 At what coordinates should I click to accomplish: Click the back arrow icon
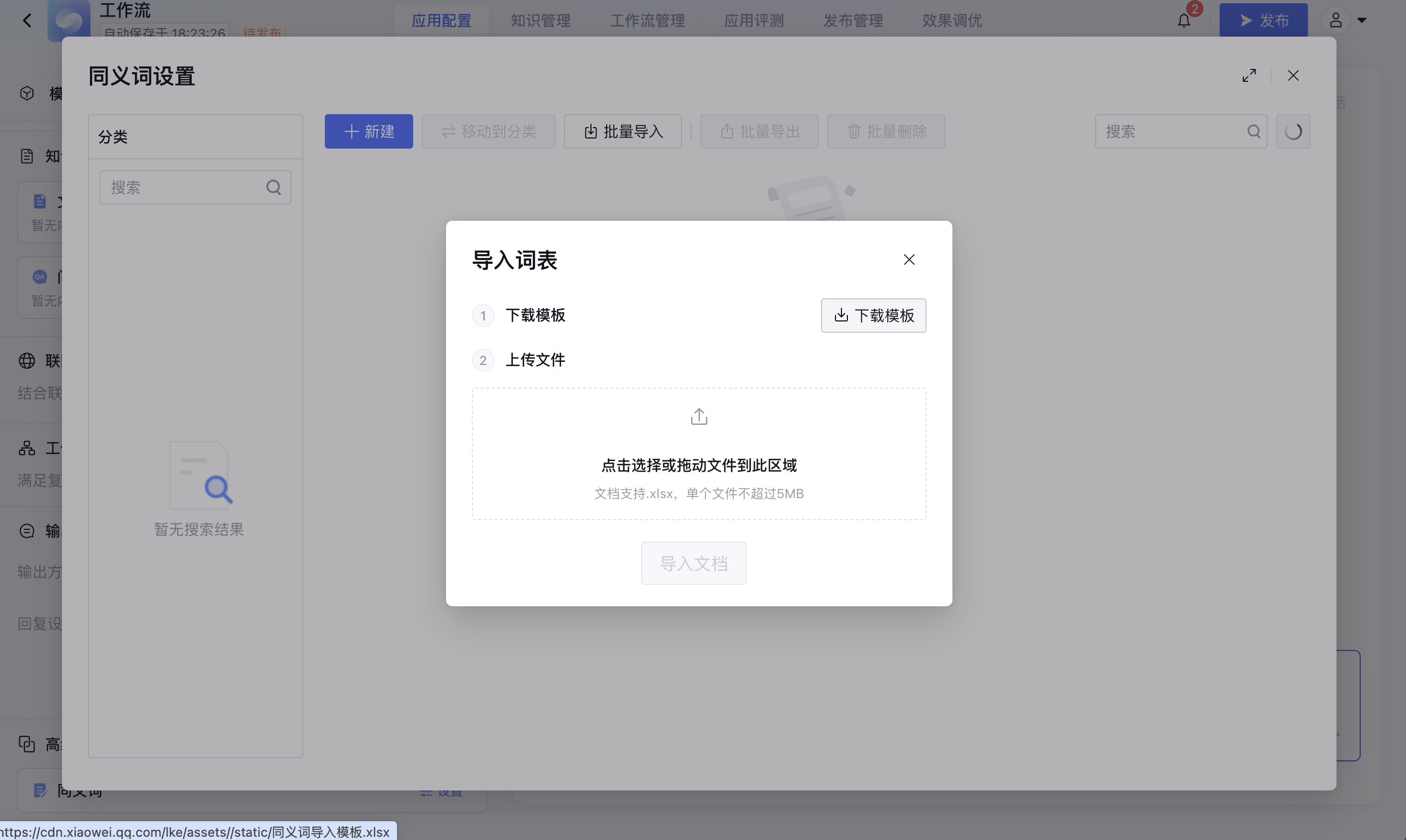(26, 21)
